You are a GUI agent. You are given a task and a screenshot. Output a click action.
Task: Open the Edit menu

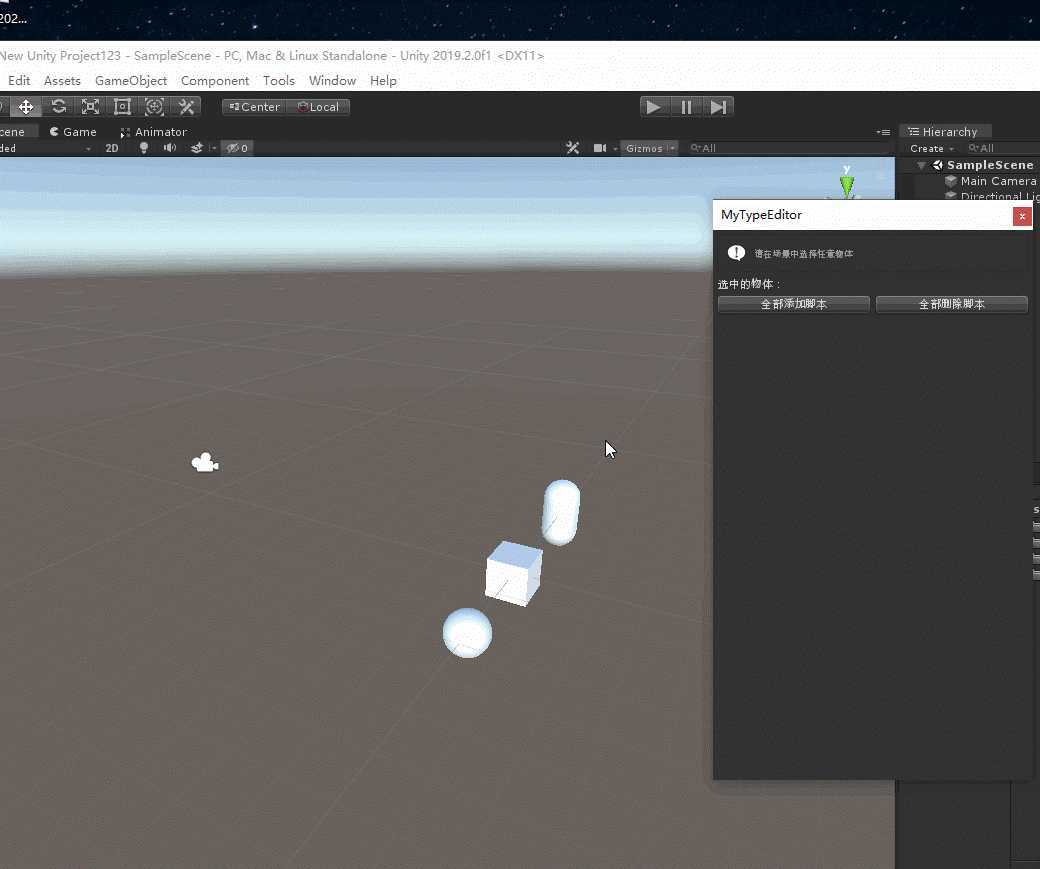click(x=19, y=80)
